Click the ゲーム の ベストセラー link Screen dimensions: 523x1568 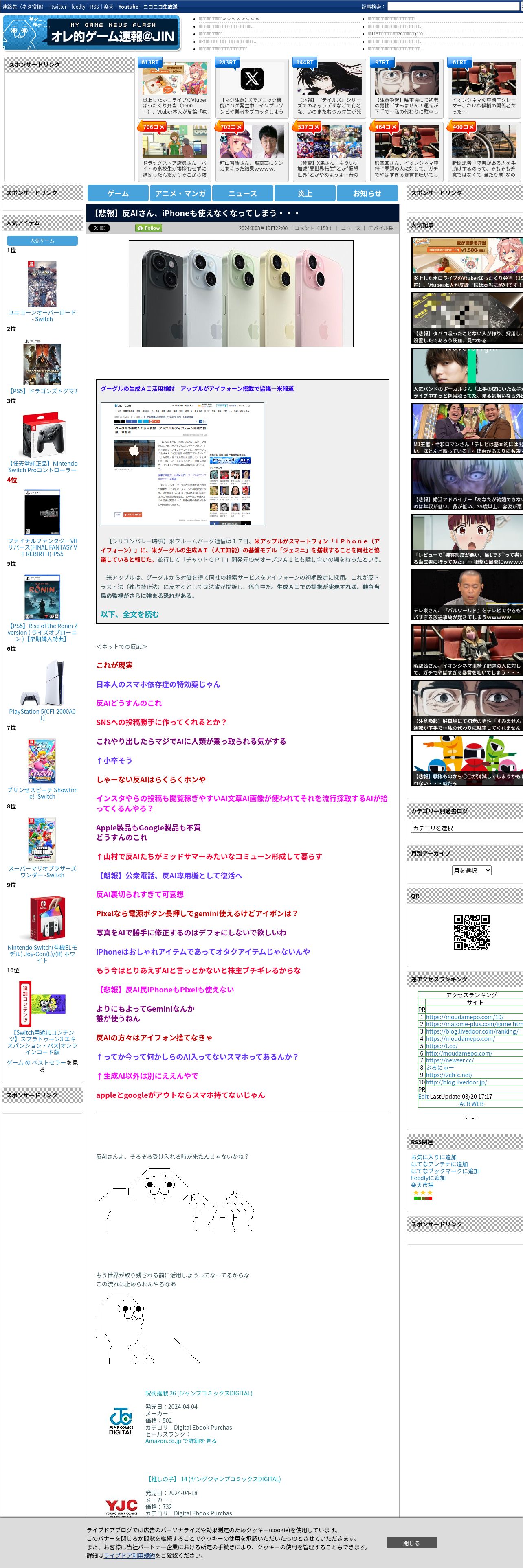coord(36,1062)
